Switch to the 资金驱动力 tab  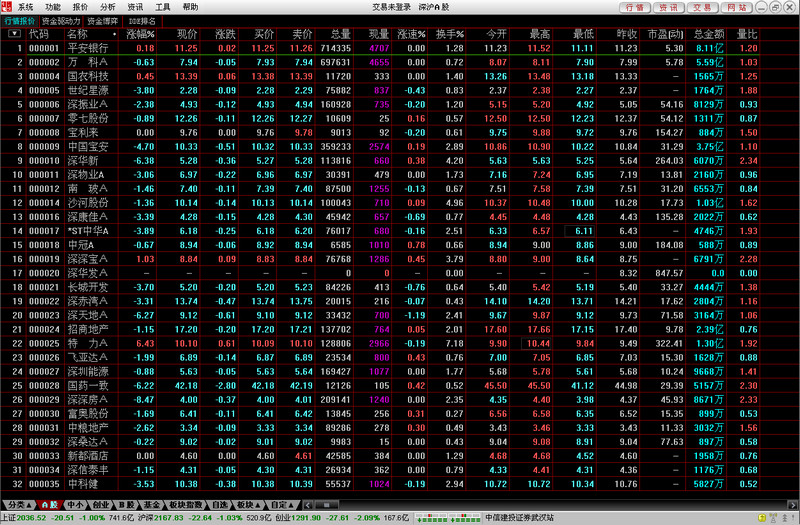[x=60, y=20]
